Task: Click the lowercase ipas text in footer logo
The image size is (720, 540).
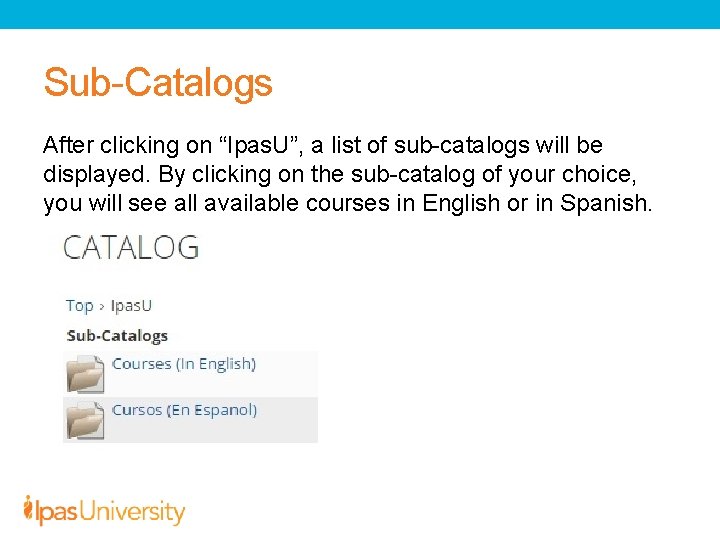Action: point(55,513)
